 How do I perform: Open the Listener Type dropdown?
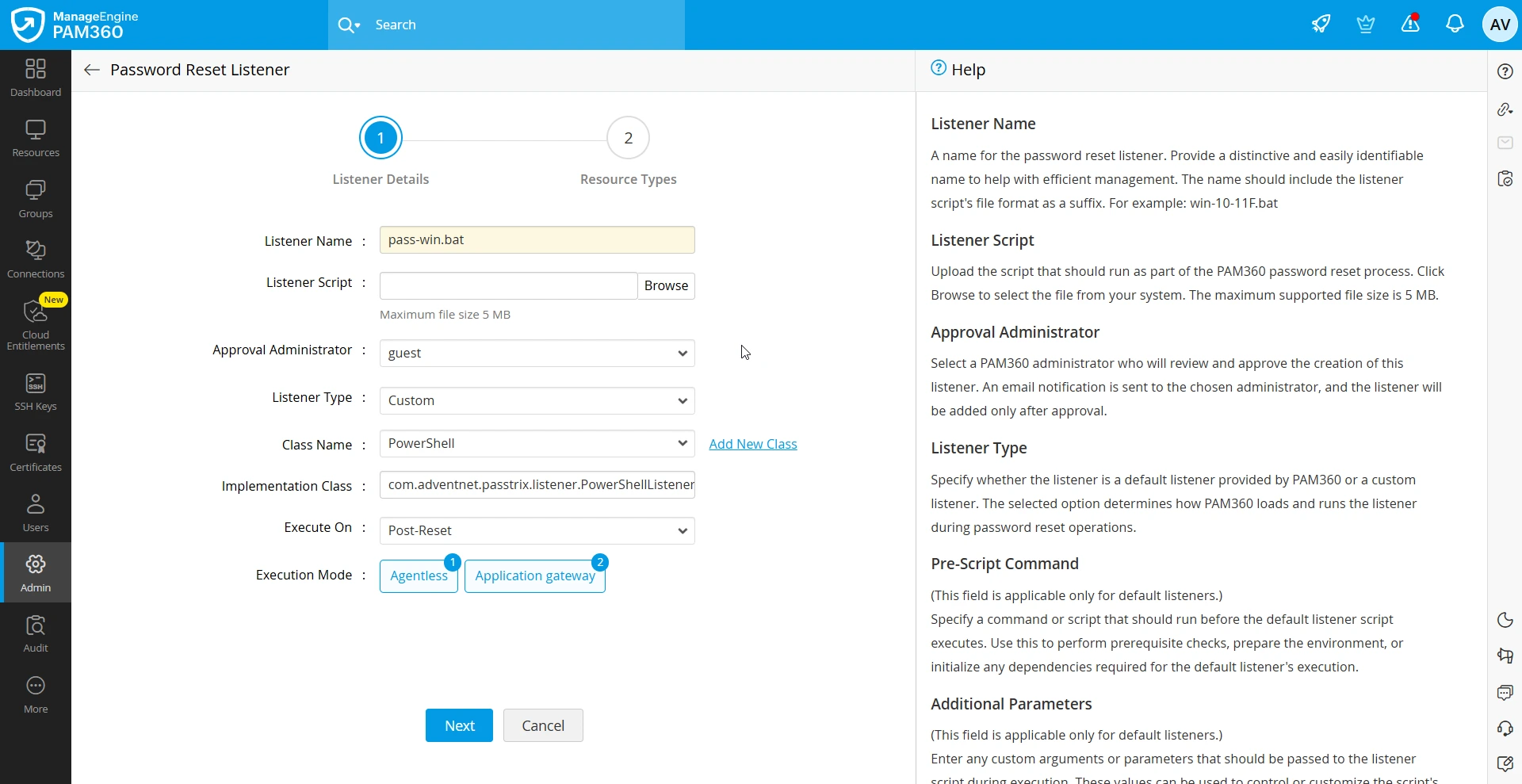[537, 401]
